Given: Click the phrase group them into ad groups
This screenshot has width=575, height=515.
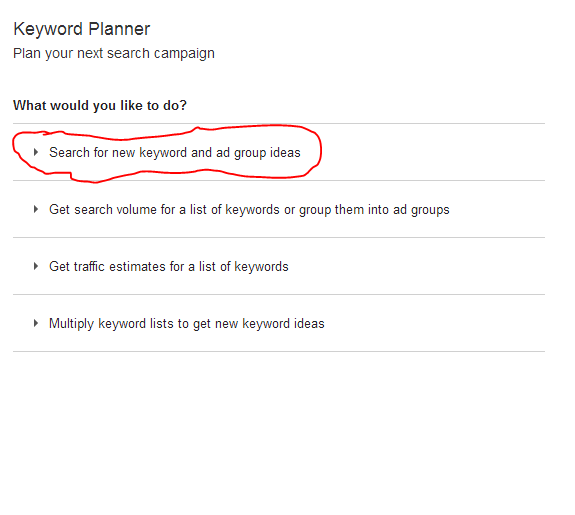Looking at the screenshot, I should point(374,210).
